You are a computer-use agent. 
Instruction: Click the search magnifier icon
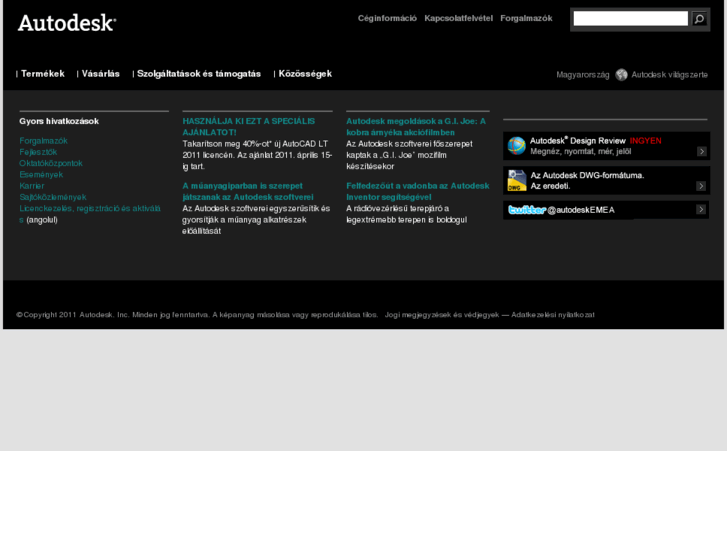[x=699, y=19]
